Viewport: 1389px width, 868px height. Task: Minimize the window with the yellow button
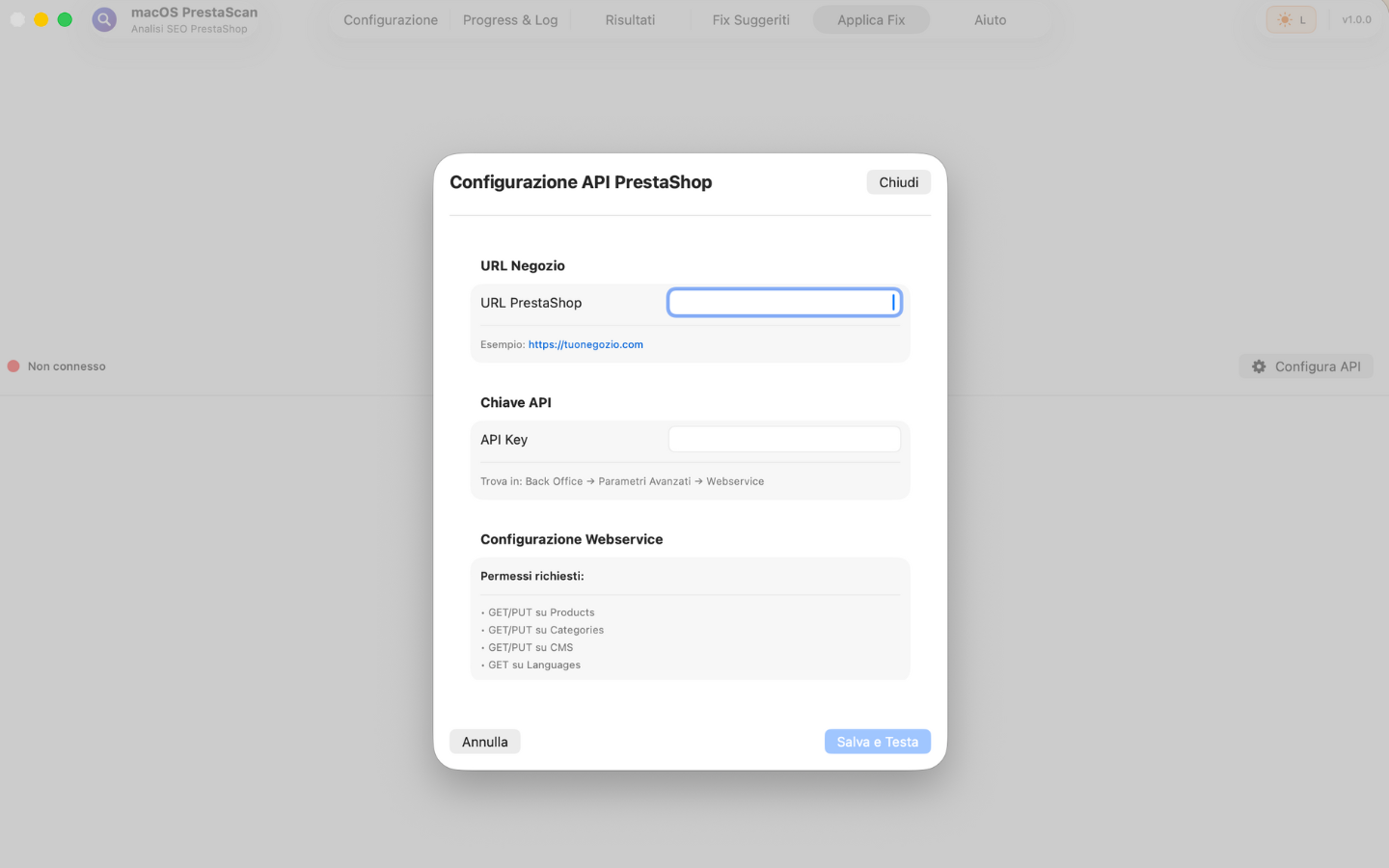[x=41, y=19]
